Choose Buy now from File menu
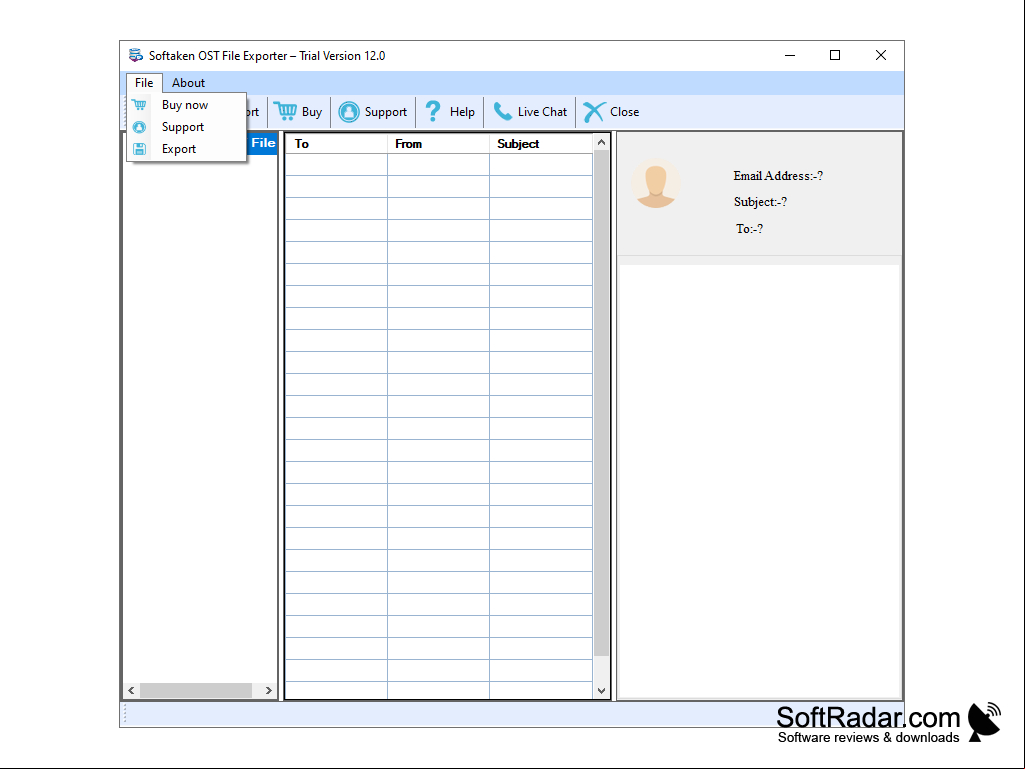 (x=186, y=105)
